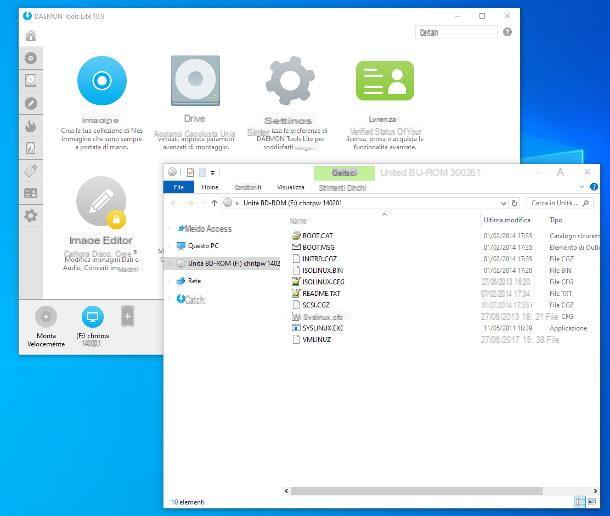Go forward in Explorer navigation

pos(190,203)
